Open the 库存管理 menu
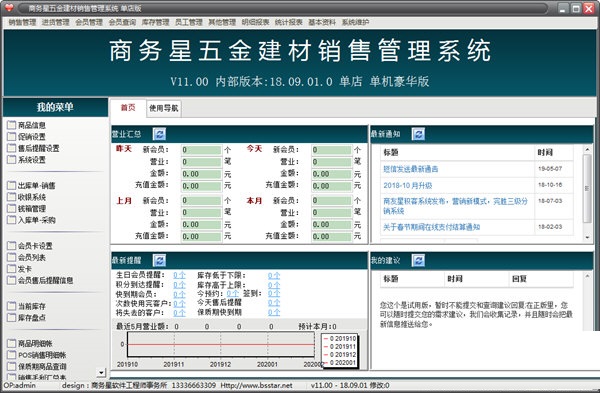Screen dimensions: 600x393 [155, 22]
